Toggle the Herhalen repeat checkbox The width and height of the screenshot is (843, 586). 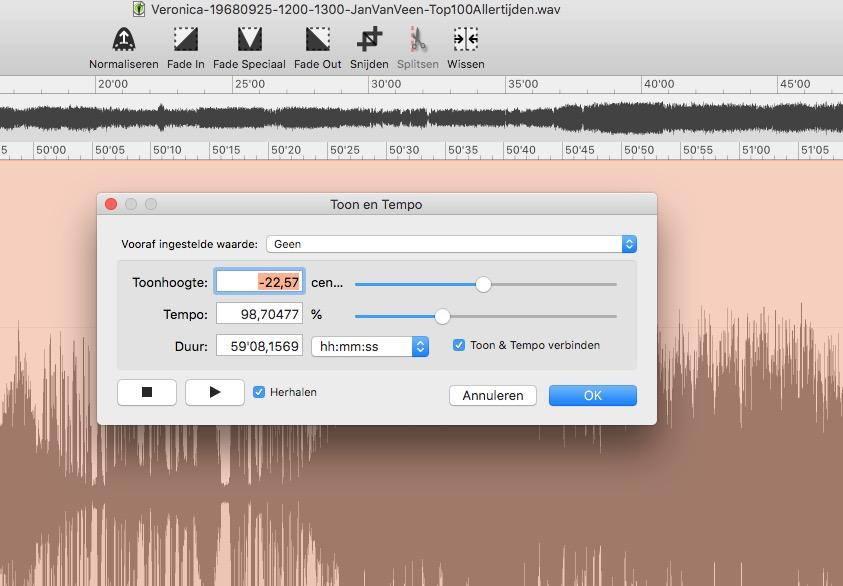(260, 392)
